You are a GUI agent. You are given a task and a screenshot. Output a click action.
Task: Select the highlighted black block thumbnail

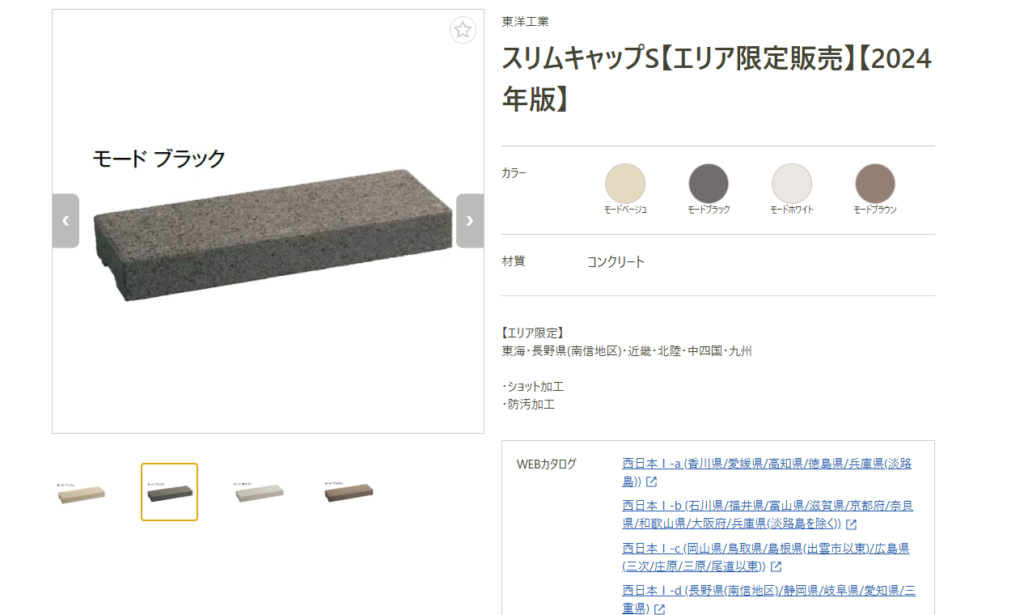coord(169,492)
